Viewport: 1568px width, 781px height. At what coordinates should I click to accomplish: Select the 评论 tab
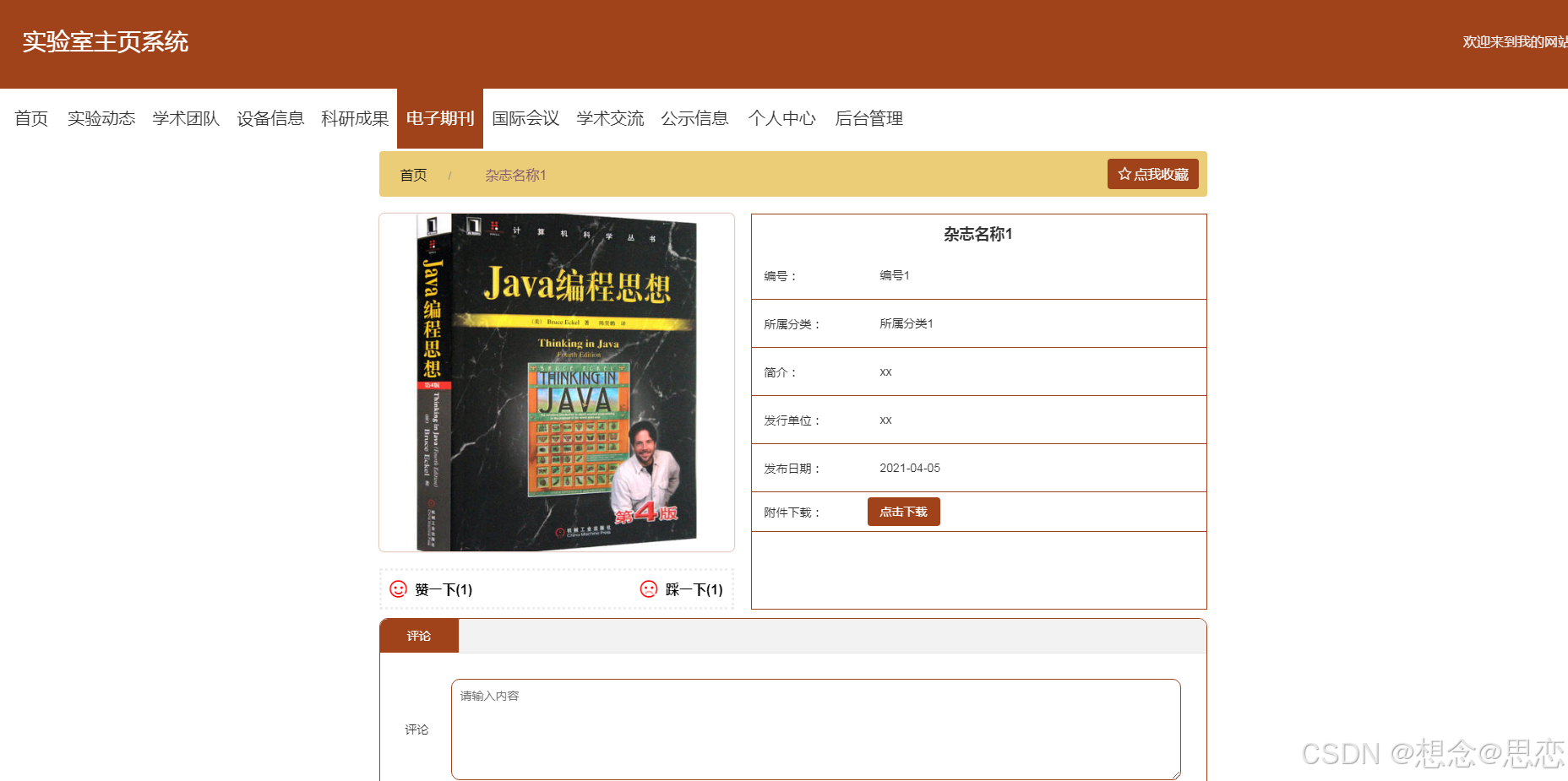click(x=419, y=636)
